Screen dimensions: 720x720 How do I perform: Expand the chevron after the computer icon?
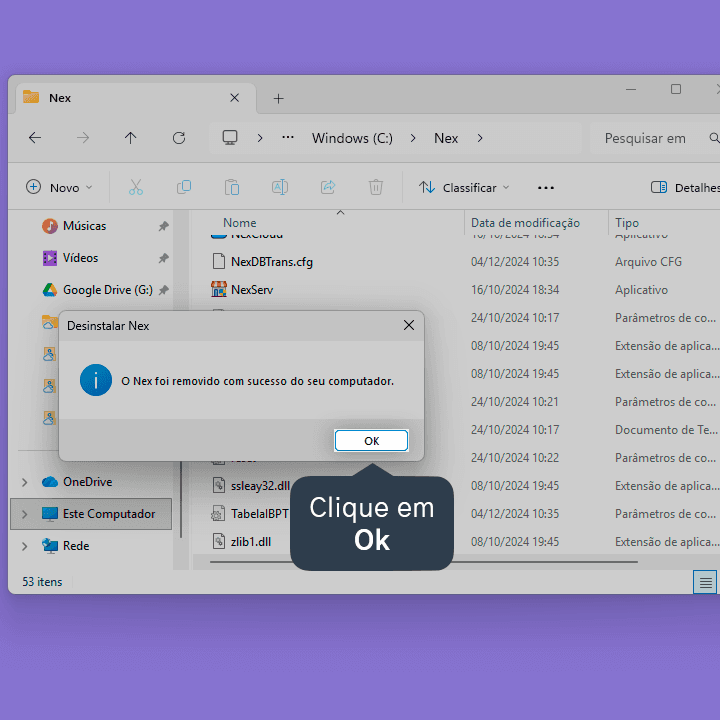[x=260, y=138]
